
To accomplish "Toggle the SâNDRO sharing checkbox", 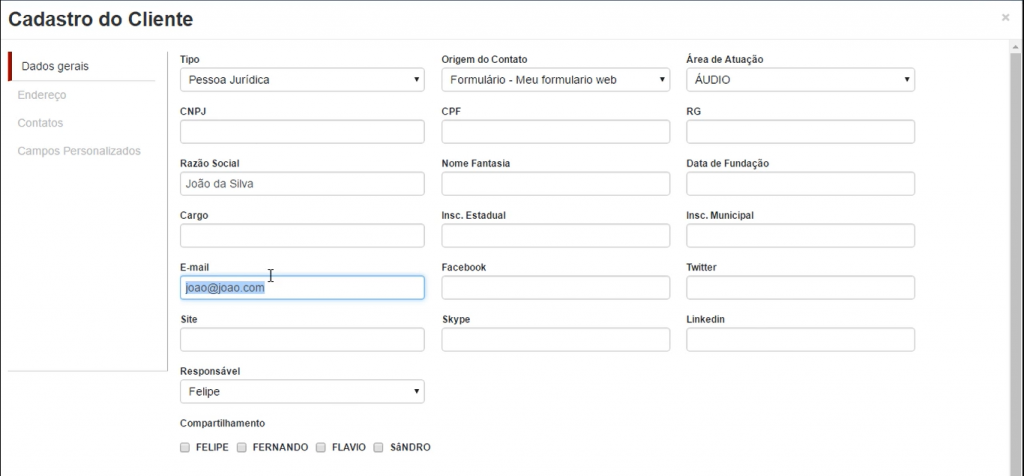I will coord(378,447).
